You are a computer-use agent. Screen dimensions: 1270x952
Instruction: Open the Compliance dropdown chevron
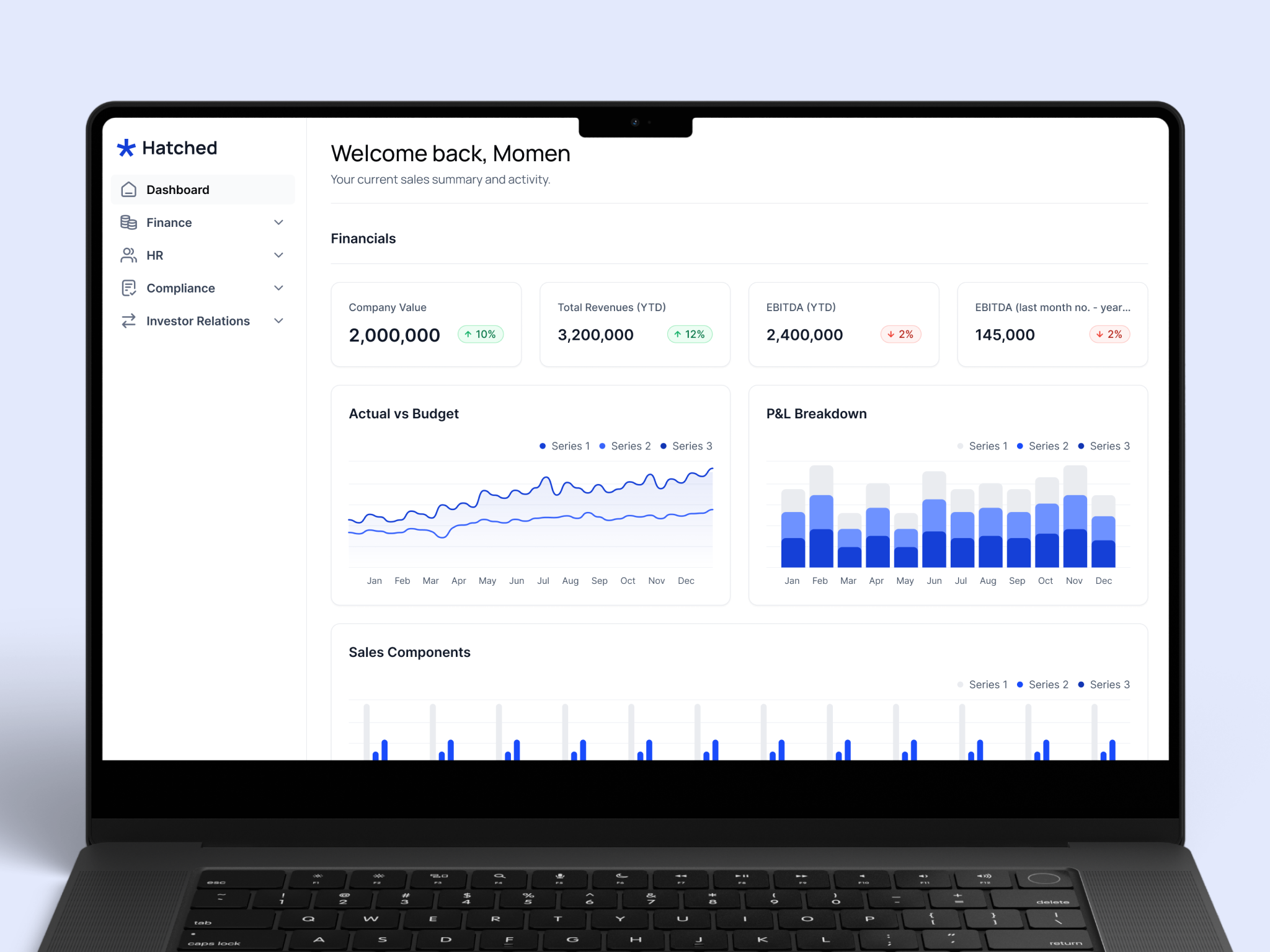click(278, 288)
